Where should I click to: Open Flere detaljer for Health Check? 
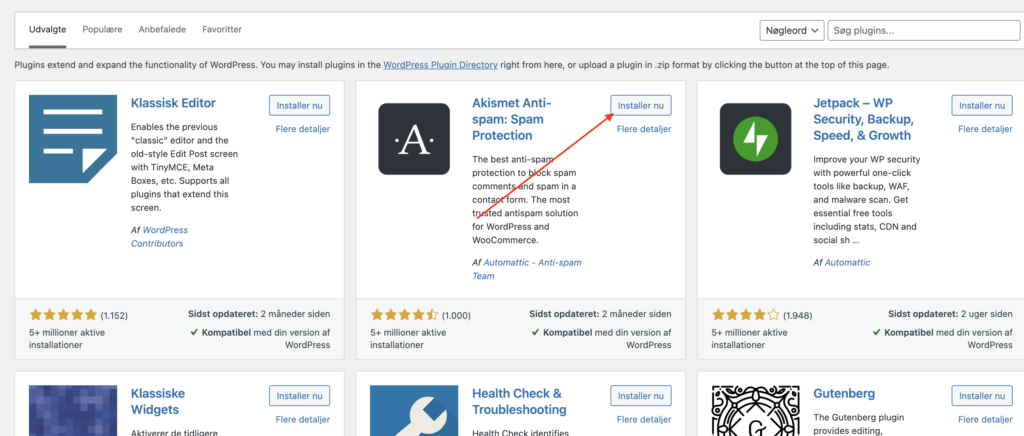coord(644,420)
